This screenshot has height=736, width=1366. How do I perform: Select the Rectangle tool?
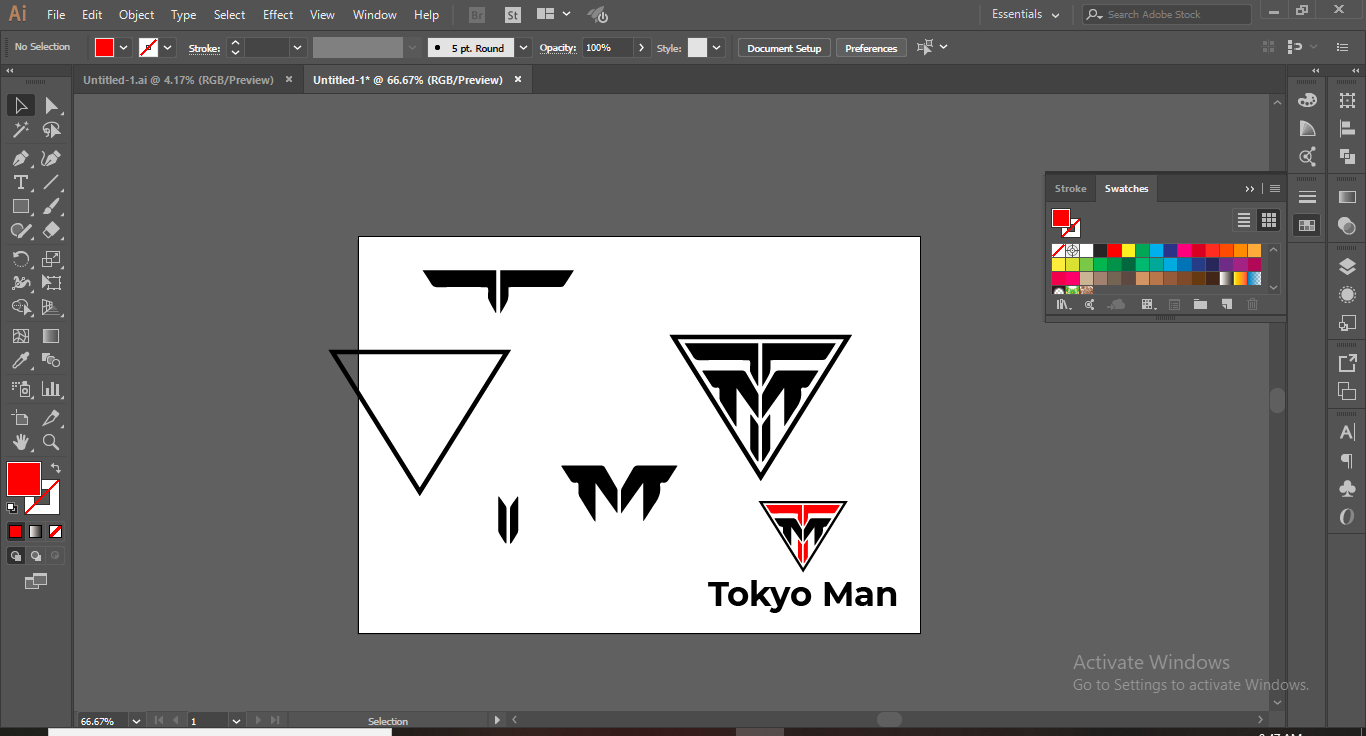20,206
